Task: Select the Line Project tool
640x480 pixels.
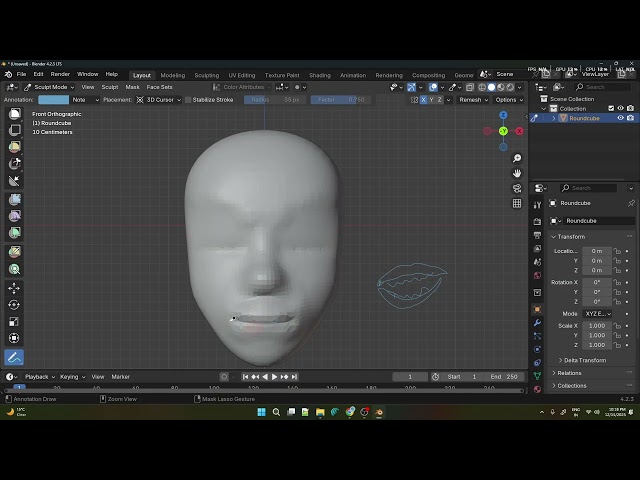Action: point(15,180)
